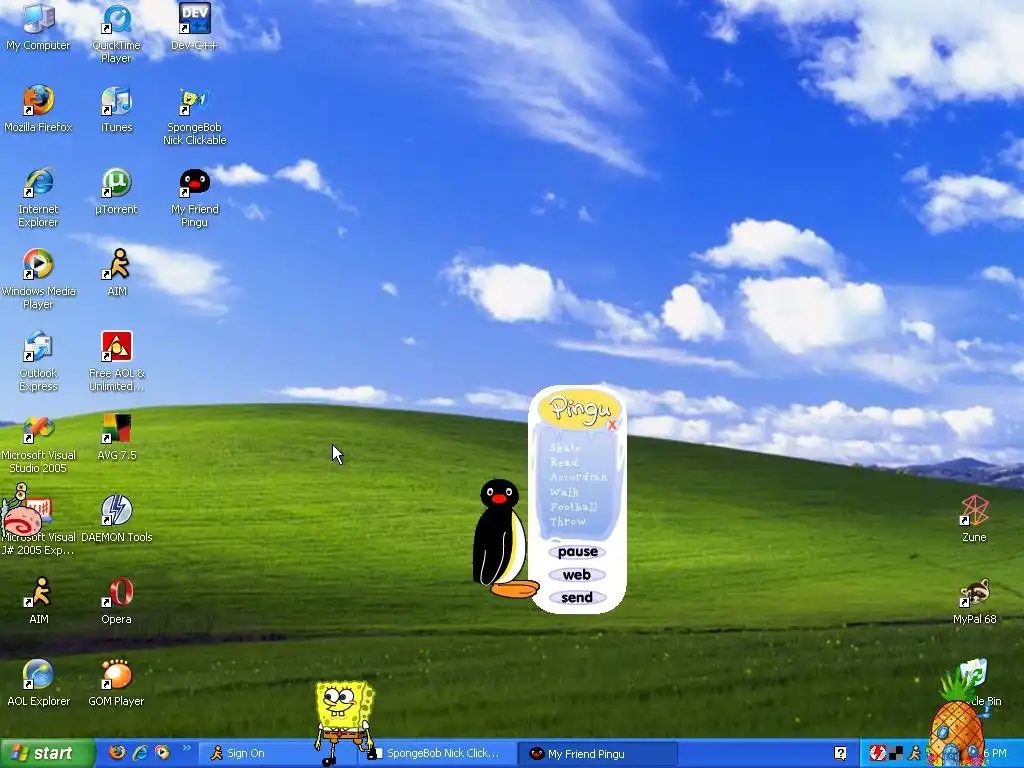Select the Dev-C++ desktop icon
Screen dimensions: 1024x768
point(194,26)
